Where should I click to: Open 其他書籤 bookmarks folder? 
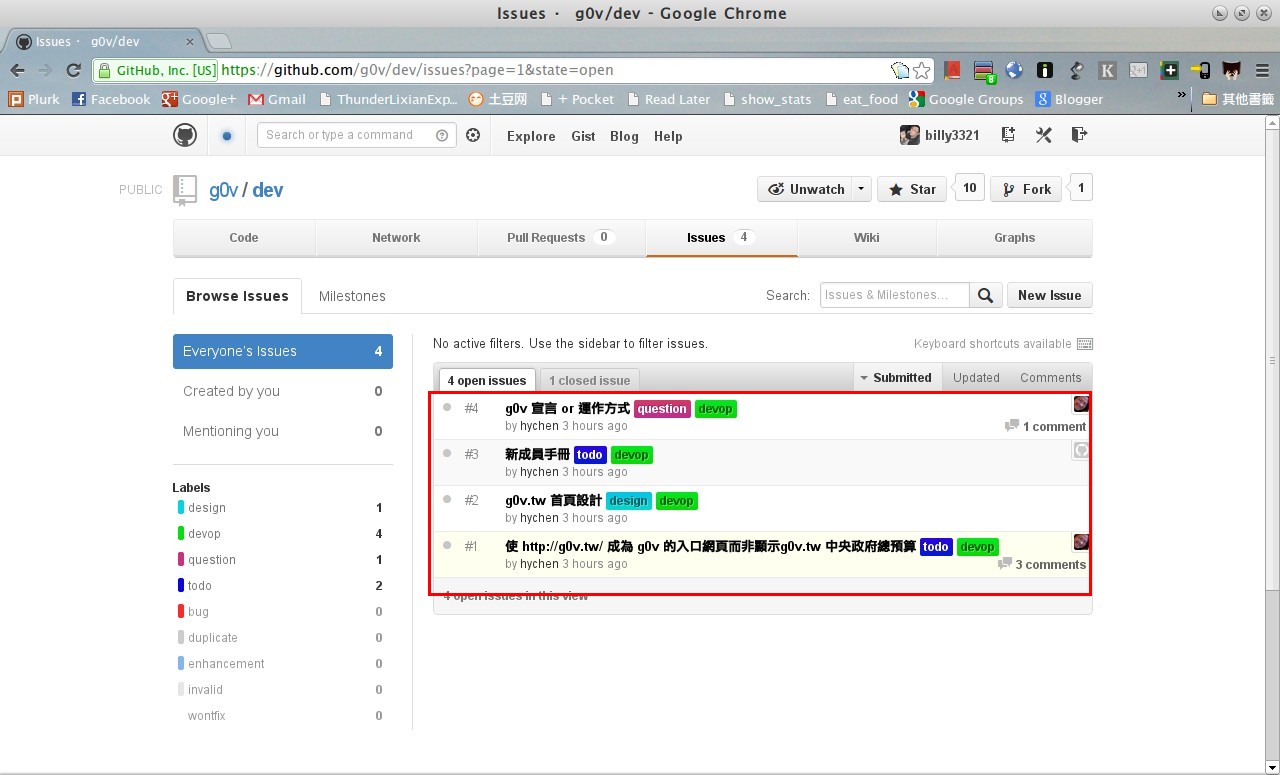click(x=1238, y=99)
